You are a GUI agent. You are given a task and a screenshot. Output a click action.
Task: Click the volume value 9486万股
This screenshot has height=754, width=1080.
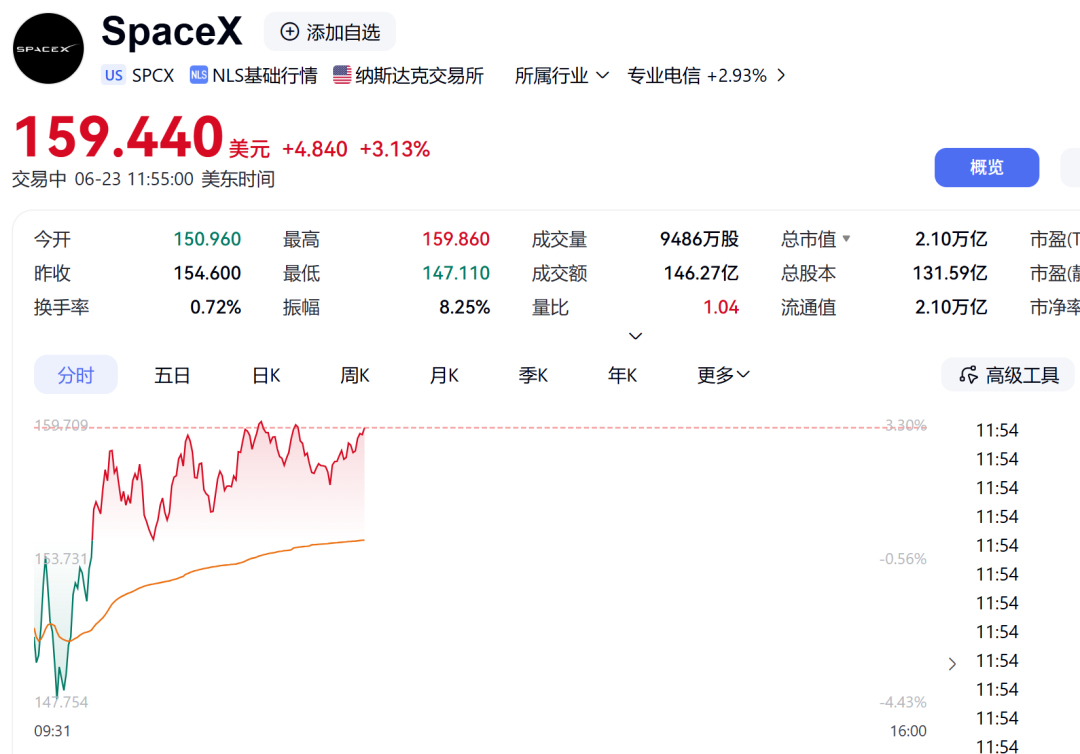click(x=699, y=239)
